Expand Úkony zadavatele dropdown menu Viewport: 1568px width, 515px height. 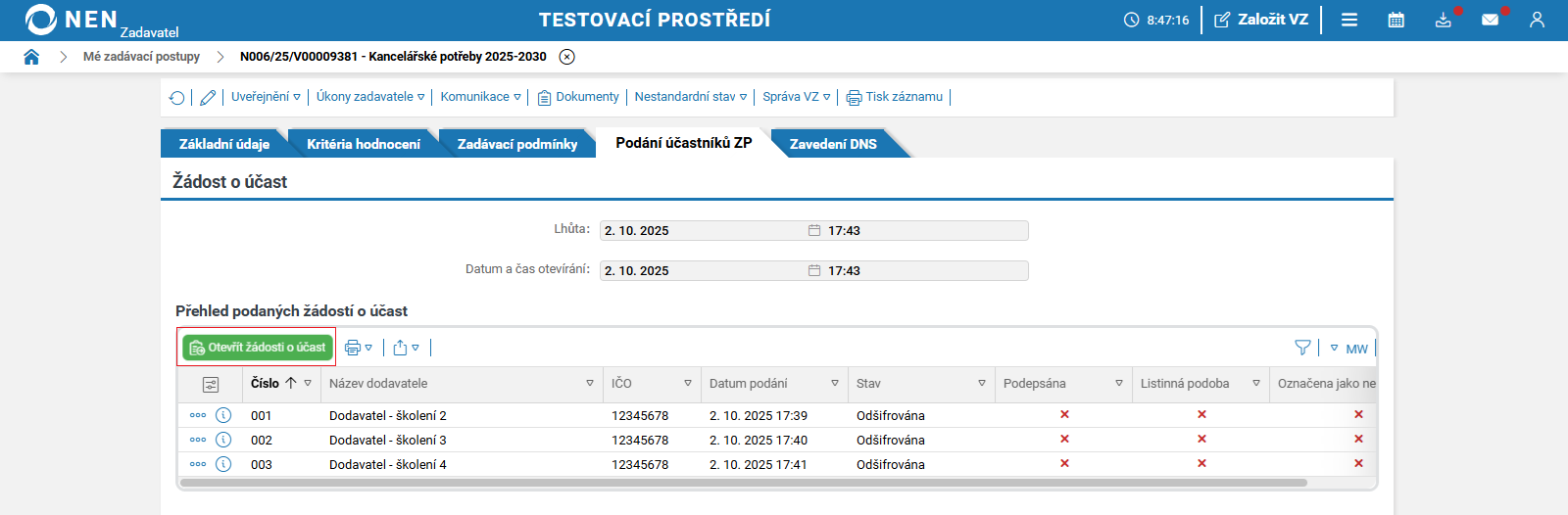coord(370,97)
